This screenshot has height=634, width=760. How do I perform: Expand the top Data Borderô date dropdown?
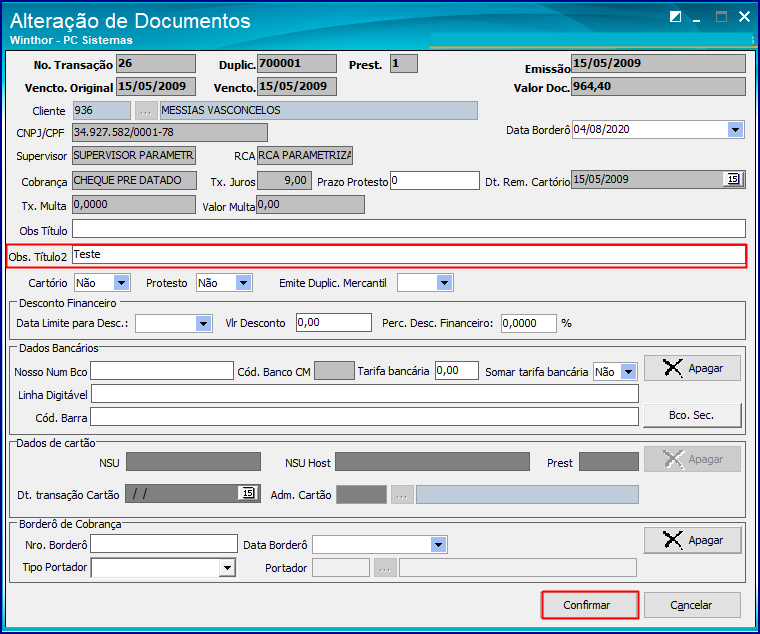pyautogui.click(x=735, y=129)
